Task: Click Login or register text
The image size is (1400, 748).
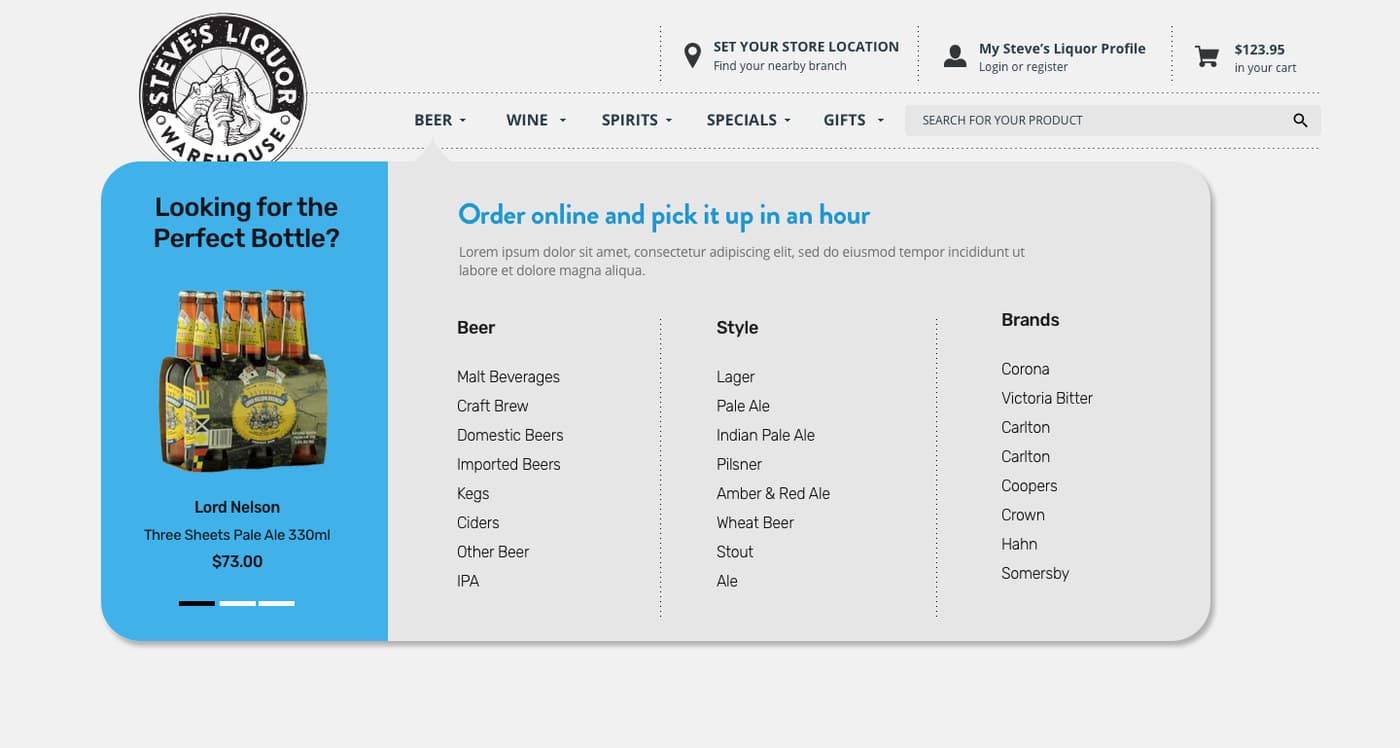Action: tap(1023, 67)
